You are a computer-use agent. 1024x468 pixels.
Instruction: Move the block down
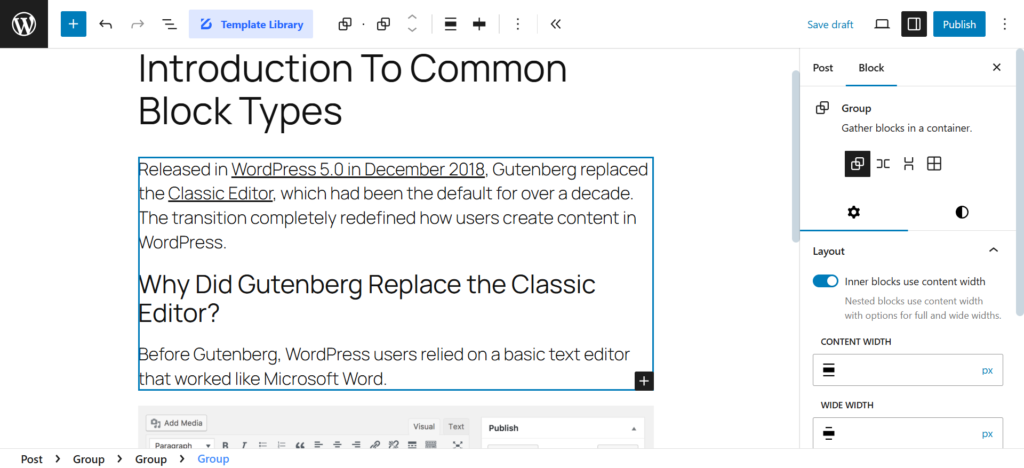pyautogui.click(x=412, y=31)
